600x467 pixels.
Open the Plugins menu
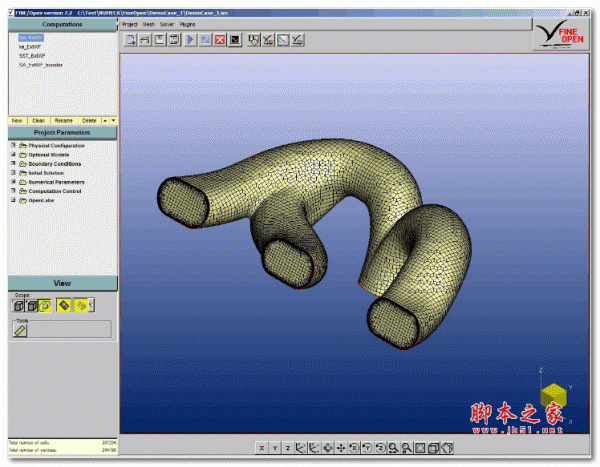click(x=187, y=24)
